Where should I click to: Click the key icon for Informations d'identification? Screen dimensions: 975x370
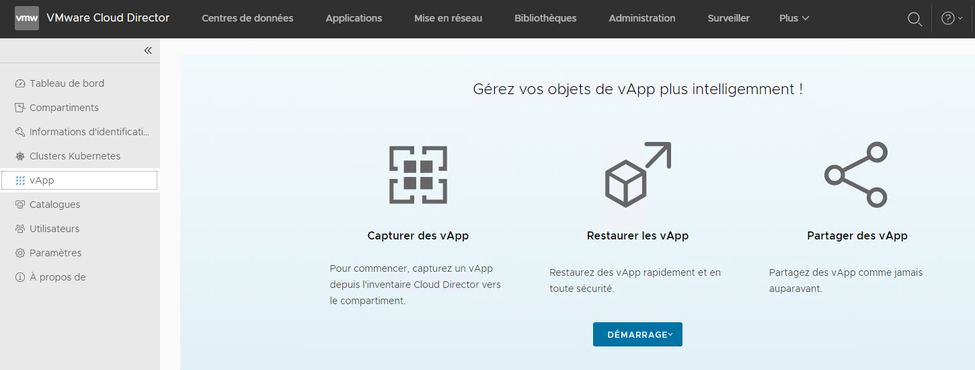pyautogui.click(x=20, y=132)
